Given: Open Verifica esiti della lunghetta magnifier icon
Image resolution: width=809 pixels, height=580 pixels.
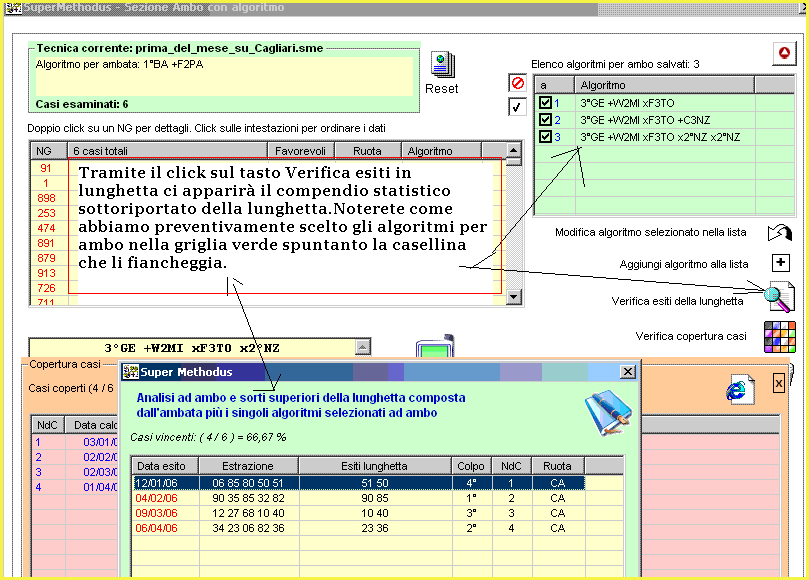Looking at the screenshot, I should (780, 297).
